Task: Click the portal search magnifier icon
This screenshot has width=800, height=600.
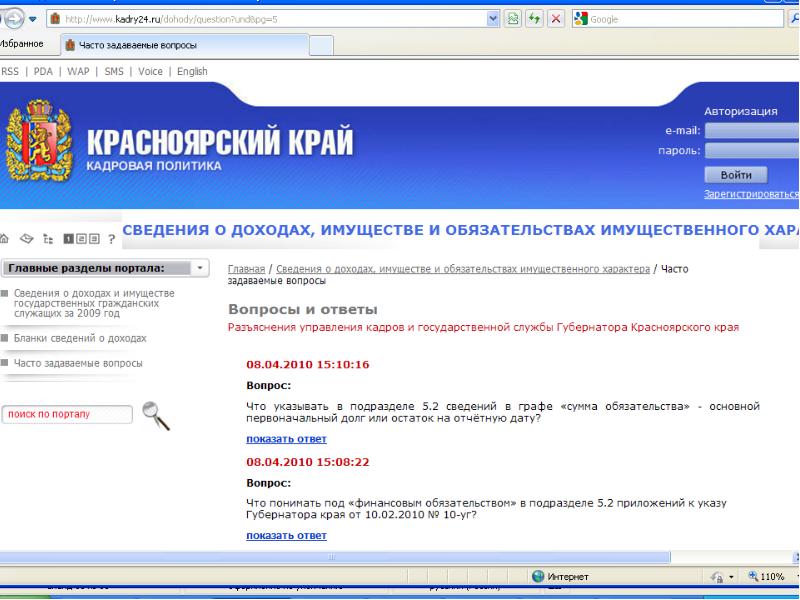Action: pos(156,414)
